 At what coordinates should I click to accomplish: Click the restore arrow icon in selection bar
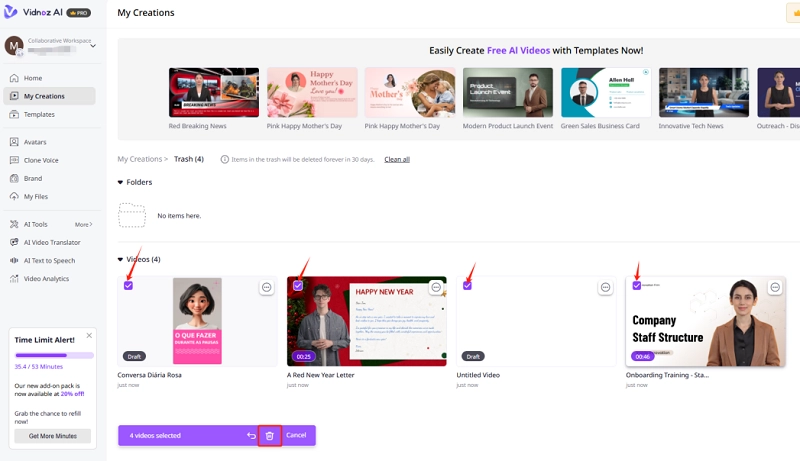[x=252, y=436]
